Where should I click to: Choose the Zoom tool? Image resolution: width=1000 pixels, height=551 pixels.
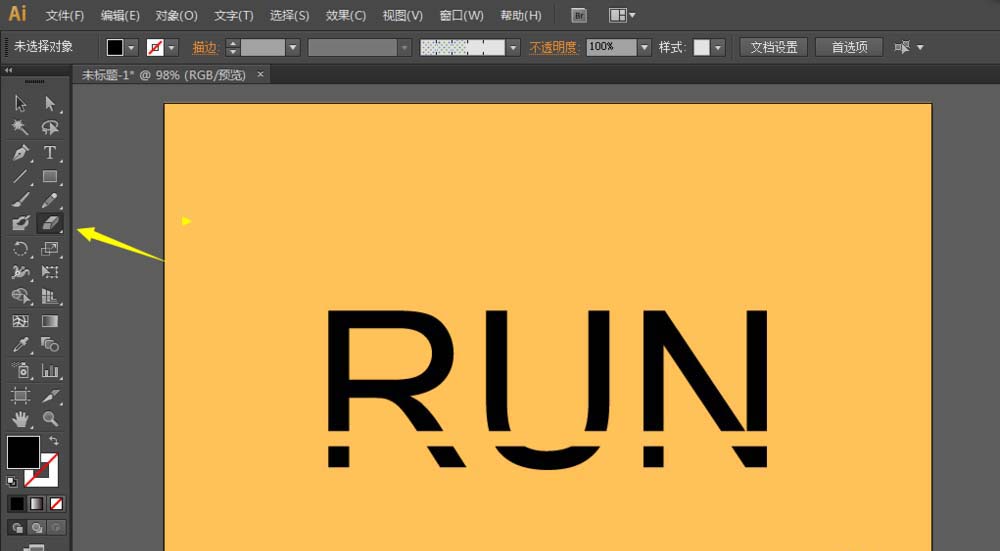pos(49,419)
